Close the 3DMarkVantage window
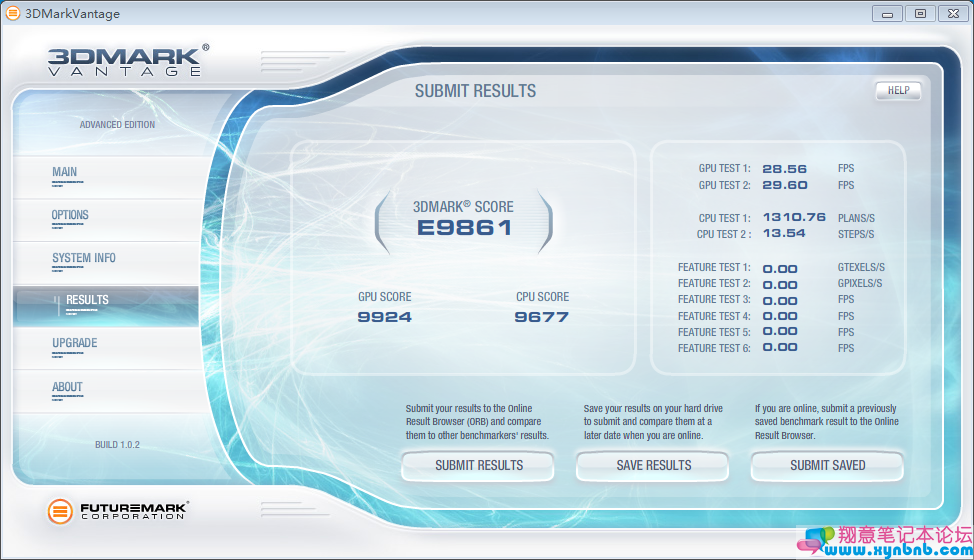Screen dimensions: 974x560 [954, 14]
